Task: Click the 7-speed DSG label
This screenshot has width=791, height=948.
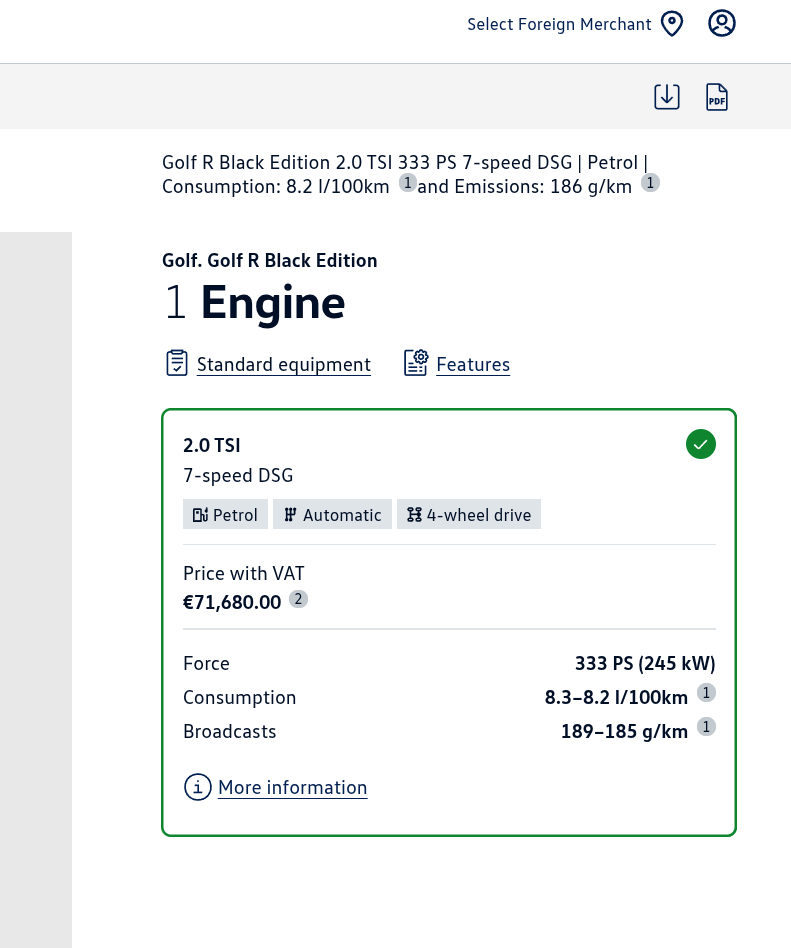Action: (238, 476)
